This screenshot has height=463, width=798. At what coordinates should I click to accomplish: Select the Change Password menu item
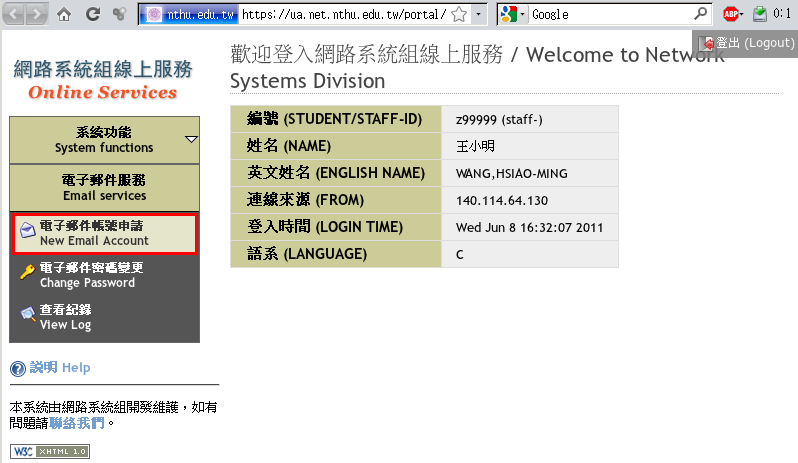click(90, 275)
